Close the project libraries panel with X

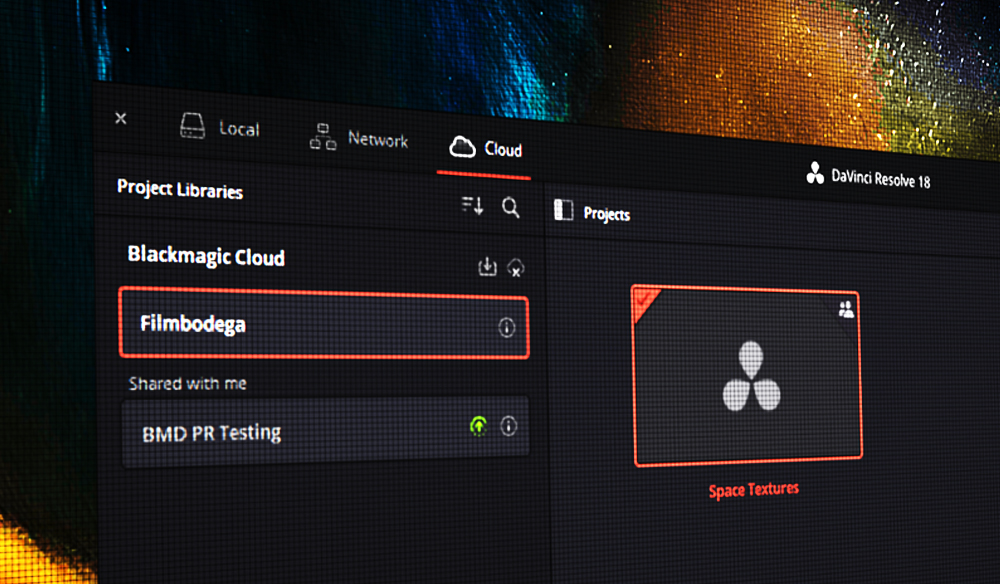(x=121, y=118)
